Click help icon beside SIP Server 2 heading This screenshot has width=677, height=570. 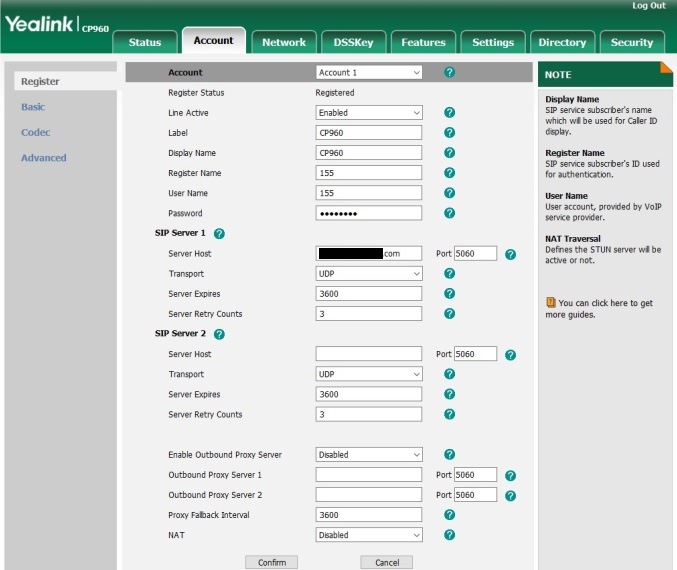point(219,334)
